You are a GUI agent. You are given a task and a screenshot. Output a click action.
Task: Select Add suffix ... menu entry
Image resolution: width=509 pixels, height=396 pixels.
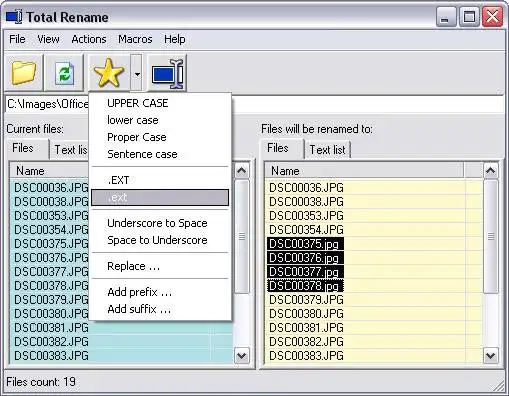coord(160,309)
